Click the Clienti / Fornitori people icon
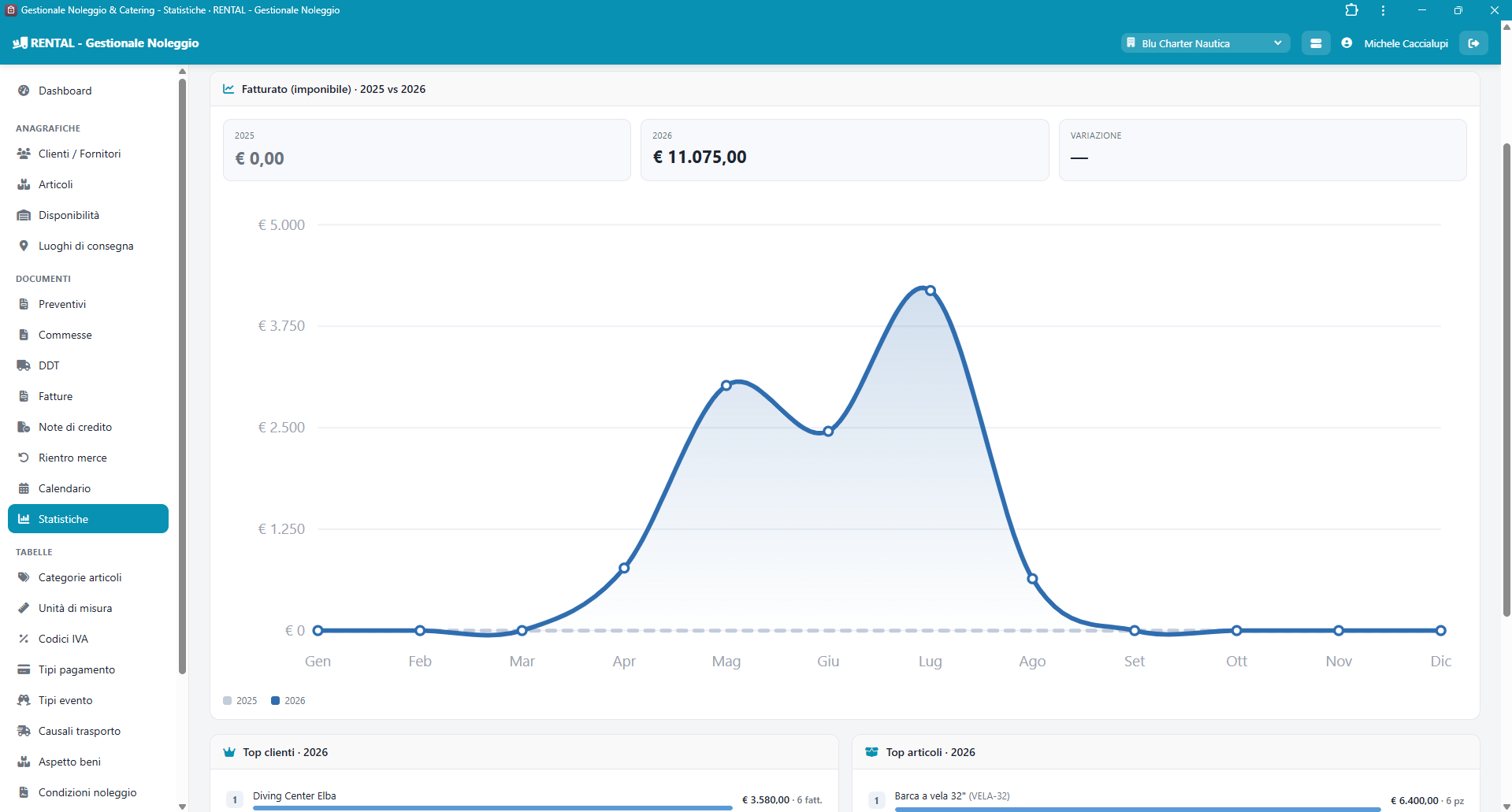This screenshot has width=1512, height=812. coord(24,154)
